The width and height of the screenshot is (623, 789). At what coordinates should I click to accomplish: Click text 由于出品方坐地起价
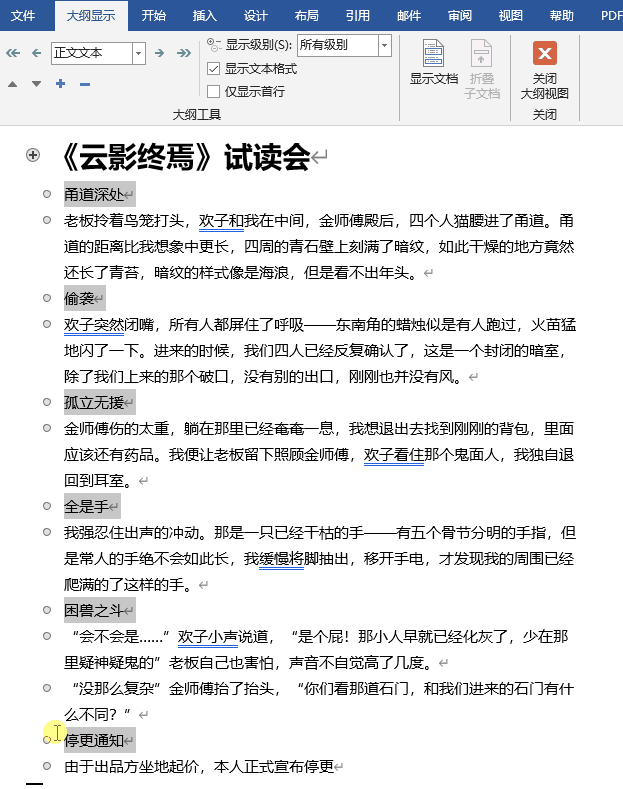tap(131, 766)
